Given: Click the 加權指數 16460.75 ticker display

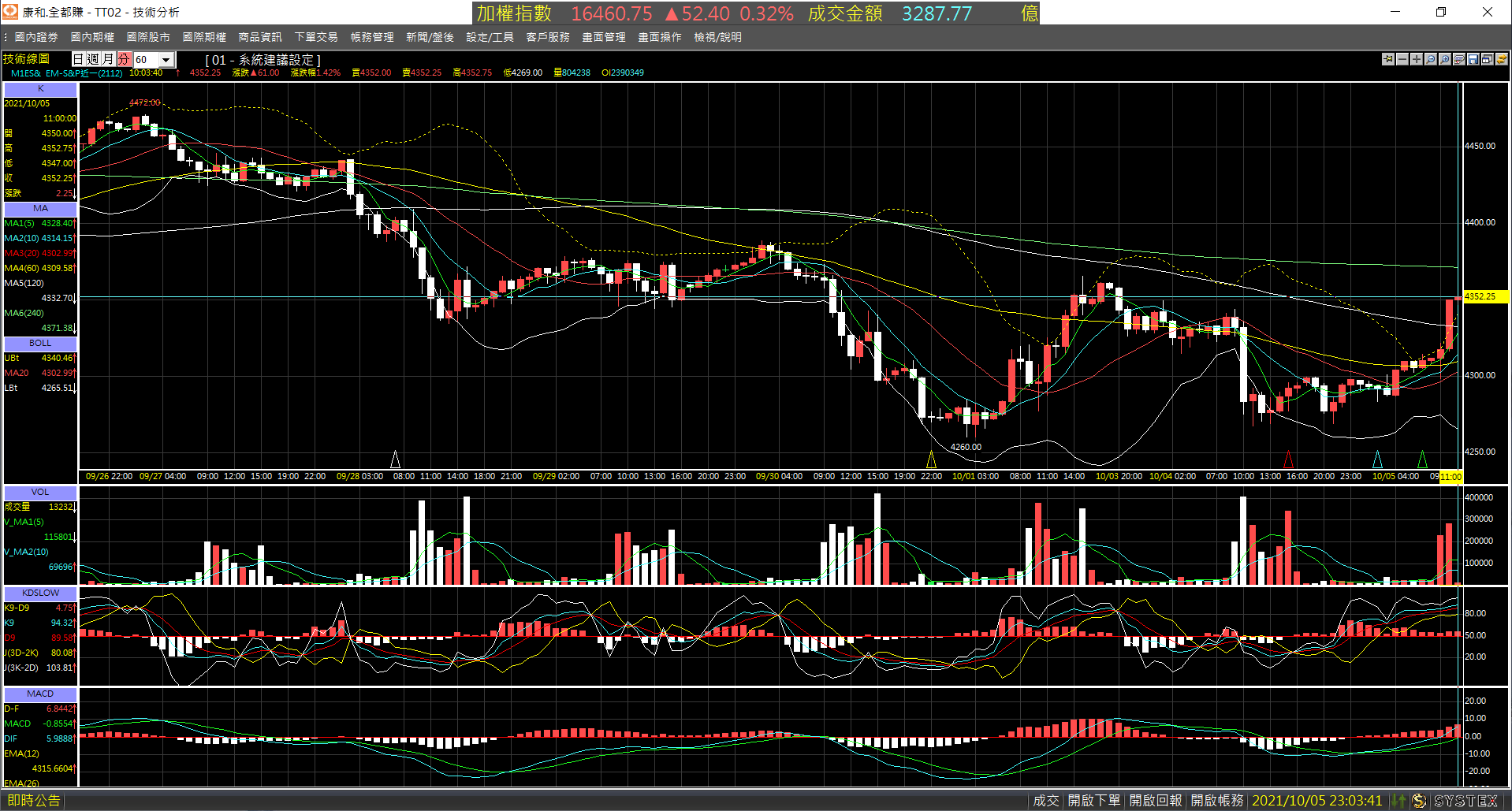Looking at the screenshot, I should coord(564,13).
